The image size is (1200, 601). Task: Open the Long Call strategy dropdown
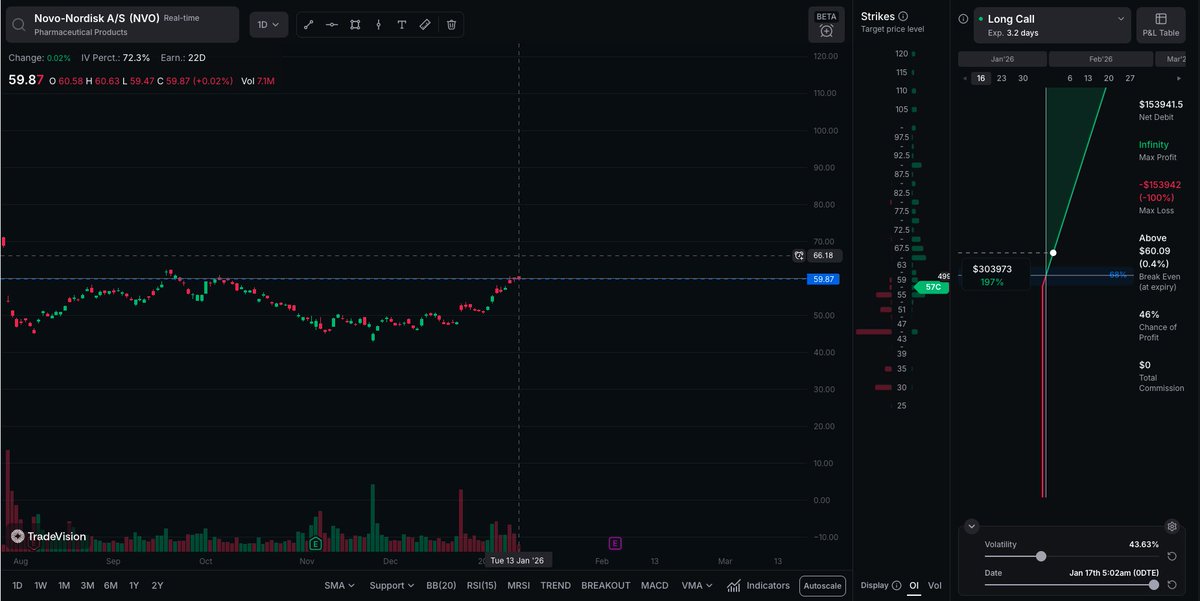(1052, 25)
